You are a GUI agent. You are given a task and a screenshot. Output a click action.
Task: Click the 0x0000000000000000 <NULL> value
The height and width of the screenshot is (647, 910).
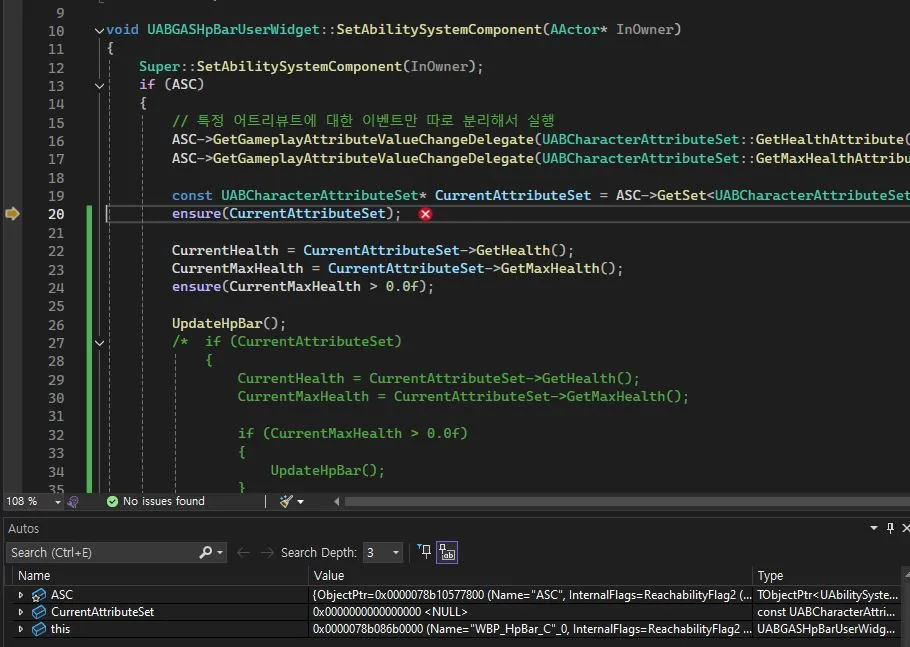click(390, 612)
